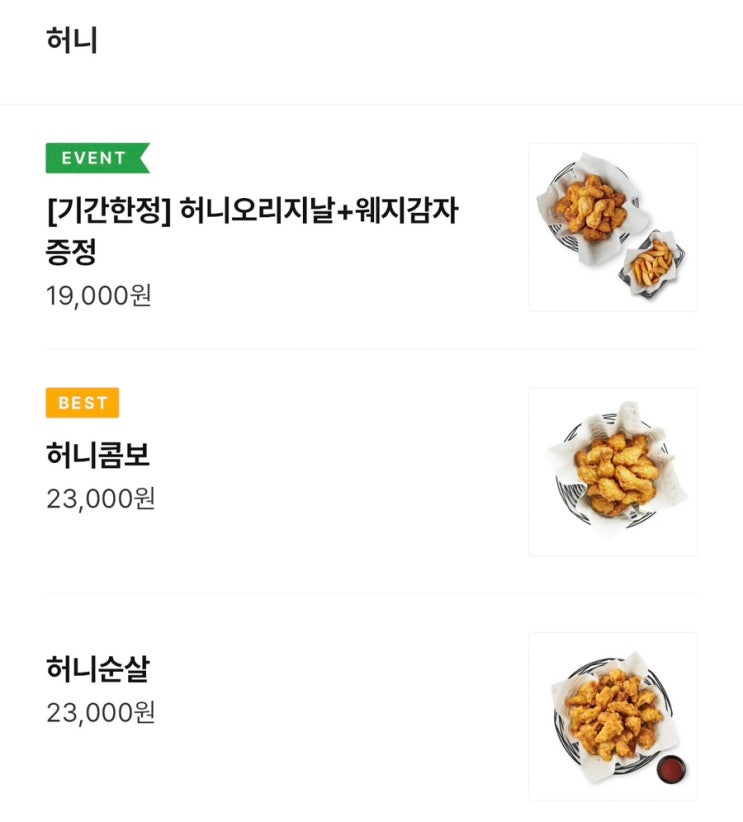Viewport: 743px width, 822px height.
Task: Click the divider line below the 허니 header
Action: click(x=371, y=104)
